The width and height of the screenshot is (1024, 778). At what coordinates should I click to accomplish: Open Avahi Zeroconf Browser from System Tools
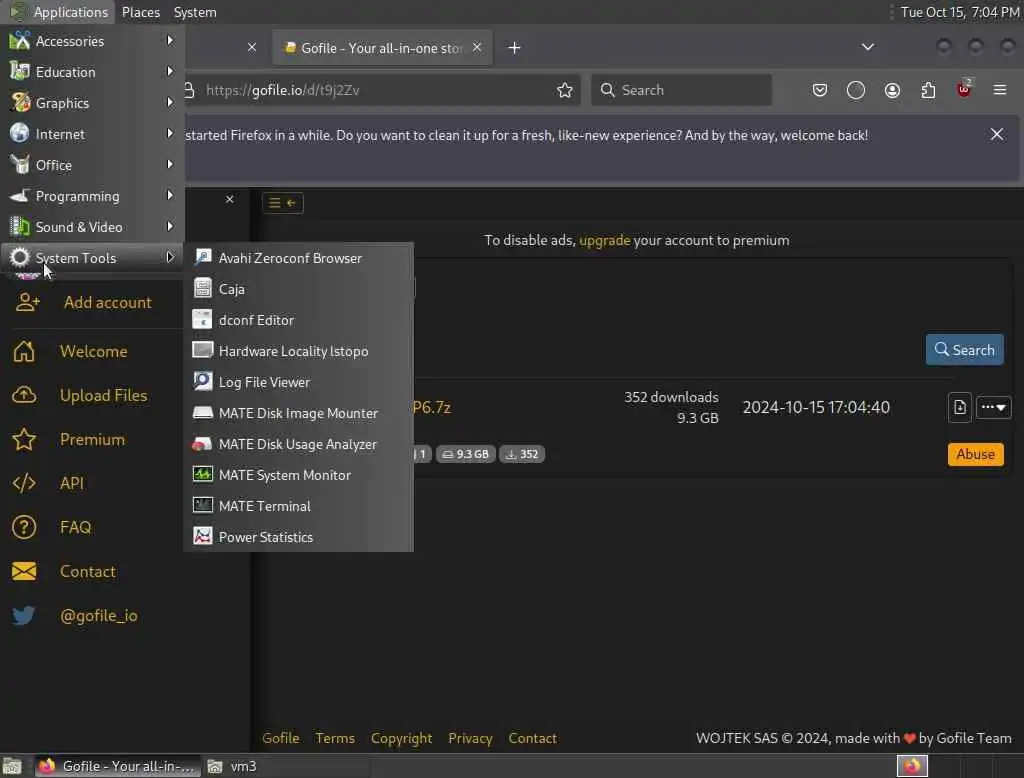(298, 258)
